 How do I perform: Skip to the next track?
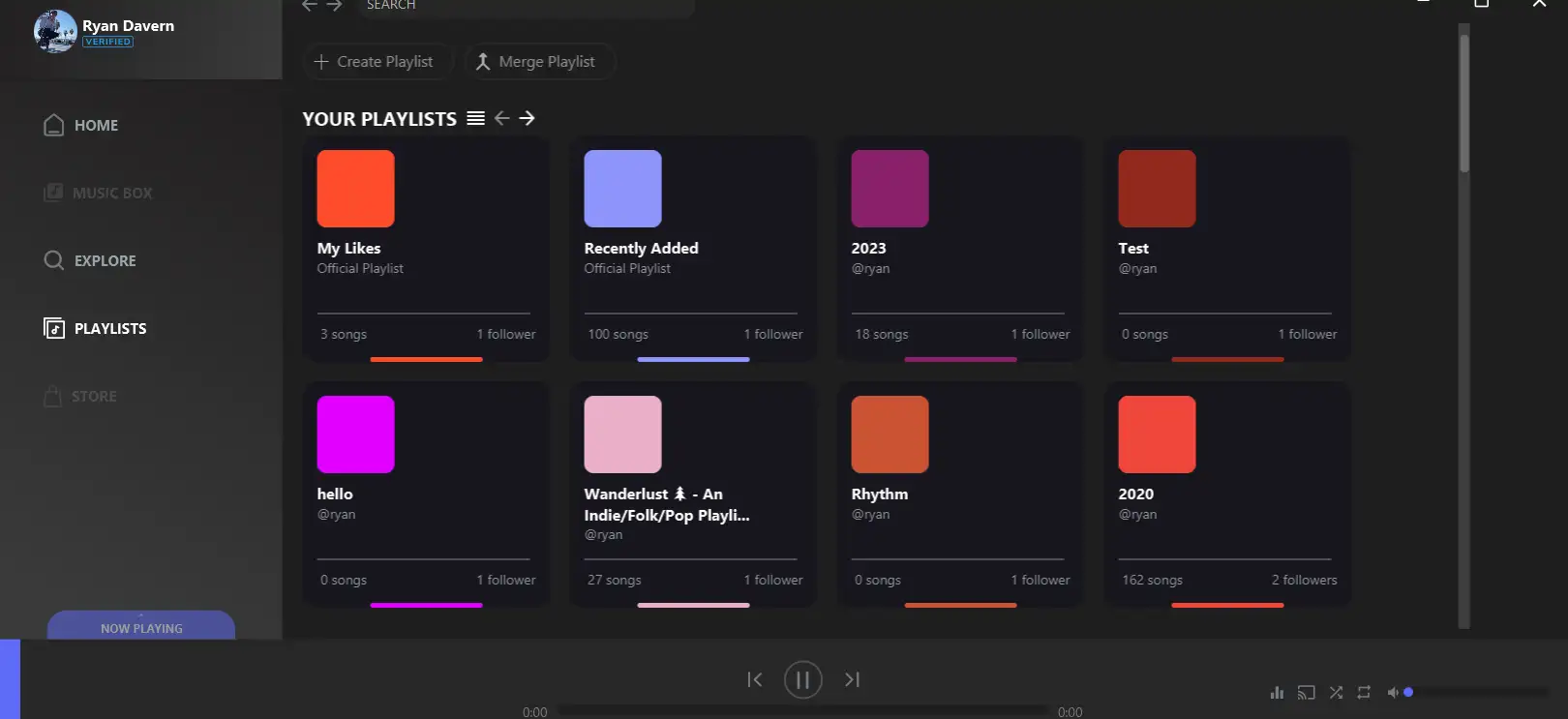click(x=852, y=679)
